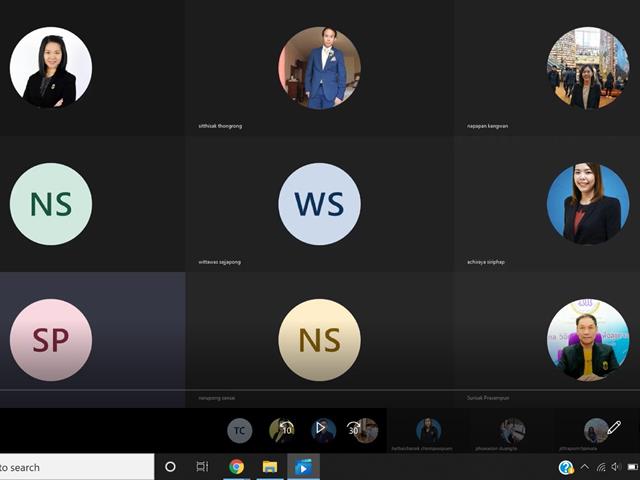Screen dimensions: 640x480
Task: Skip forward 30 seconds in the video
Action: (353, 429)
